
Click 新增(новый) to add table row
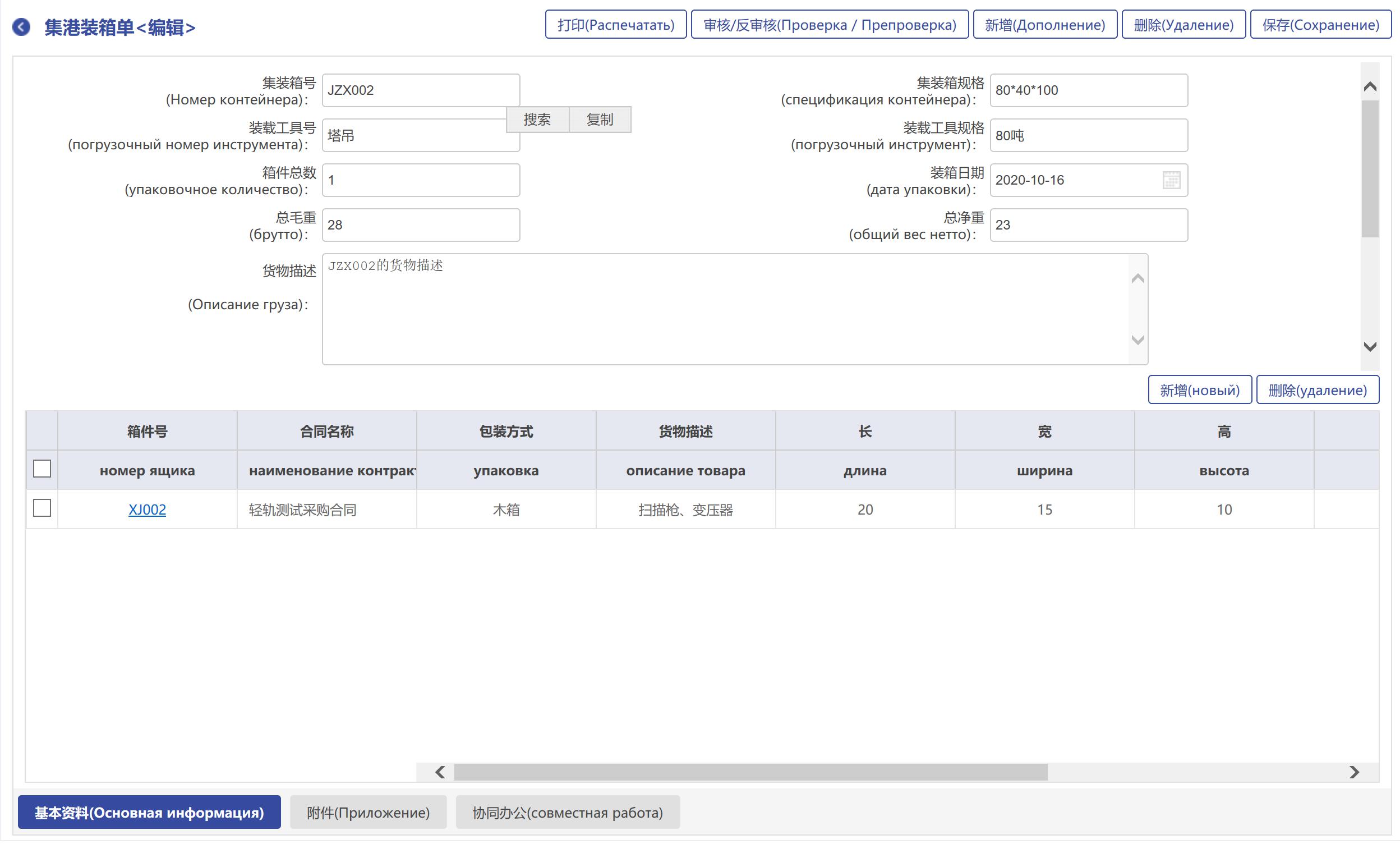coord(1199,390)
